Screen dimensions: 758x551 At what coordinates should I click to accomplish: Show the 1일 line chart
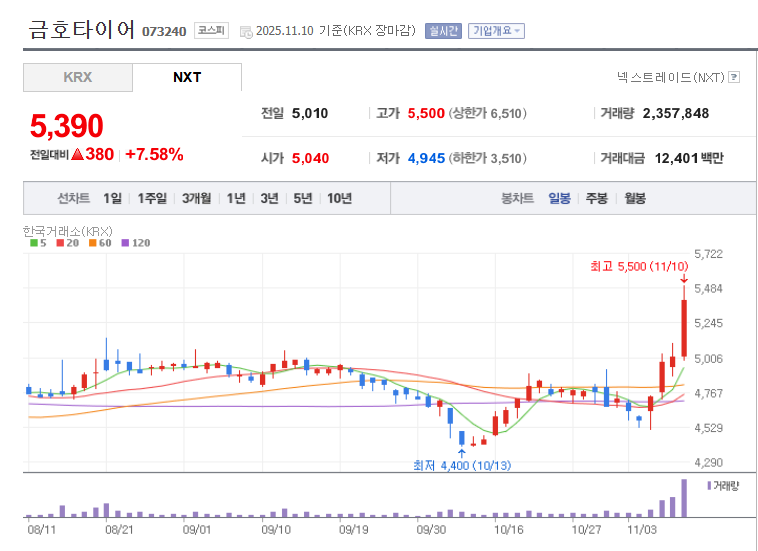[x=113, y=198]
